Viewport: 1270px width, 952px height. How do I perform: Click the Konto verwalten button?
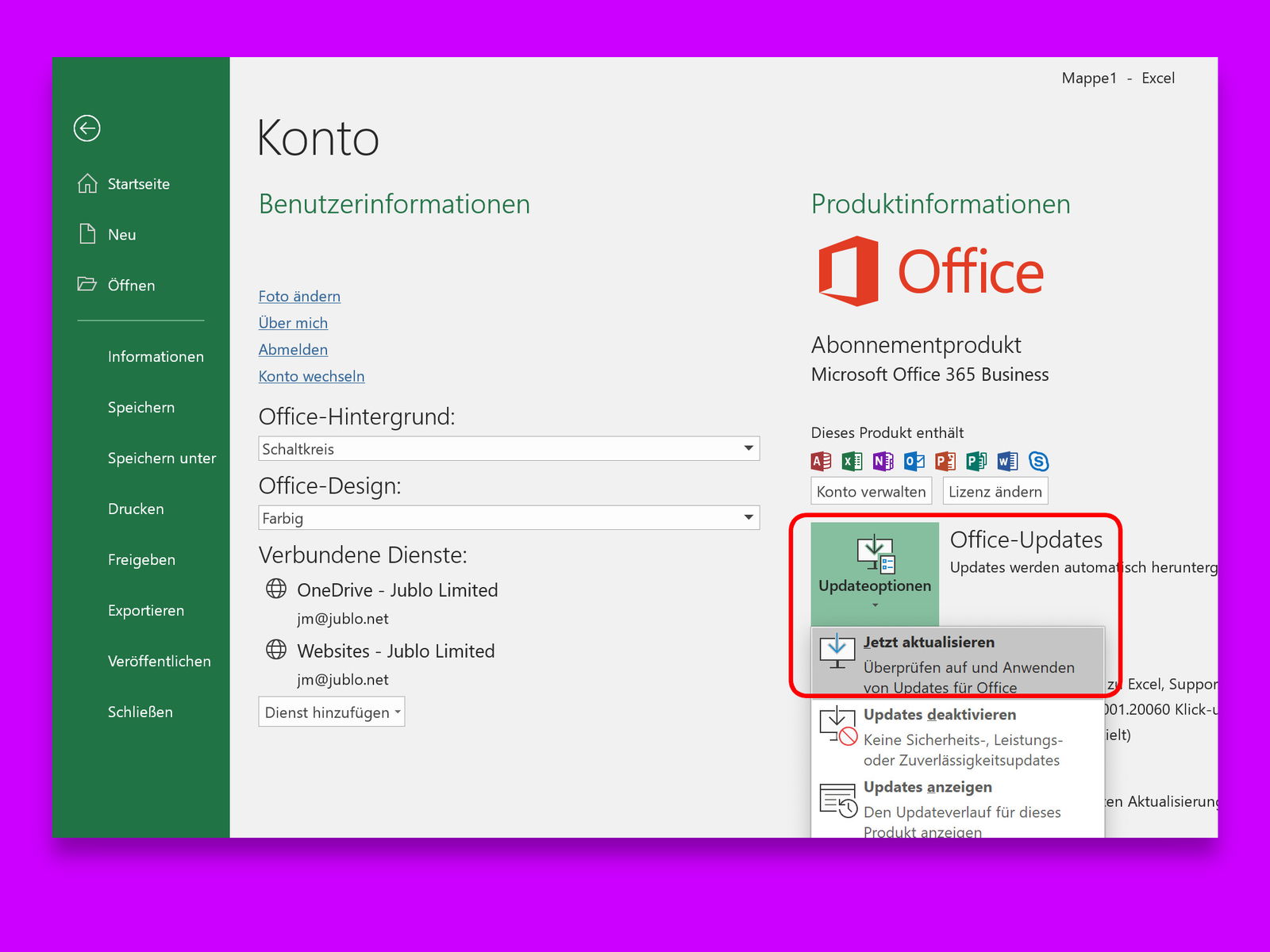[x=872, y=491]
